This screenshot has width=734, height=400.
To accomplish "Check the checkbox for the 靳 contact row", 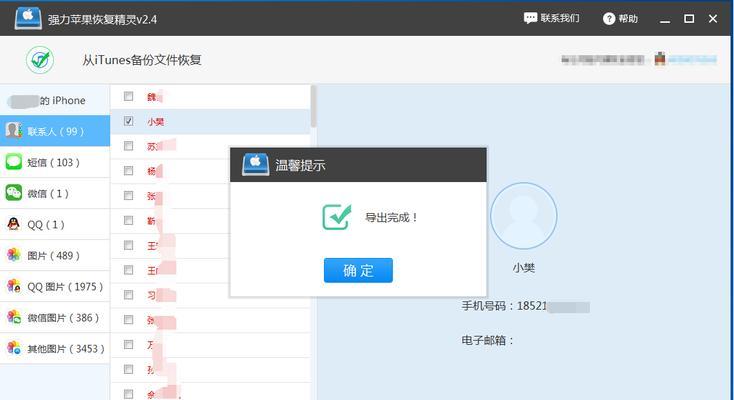I will point(128,220).
